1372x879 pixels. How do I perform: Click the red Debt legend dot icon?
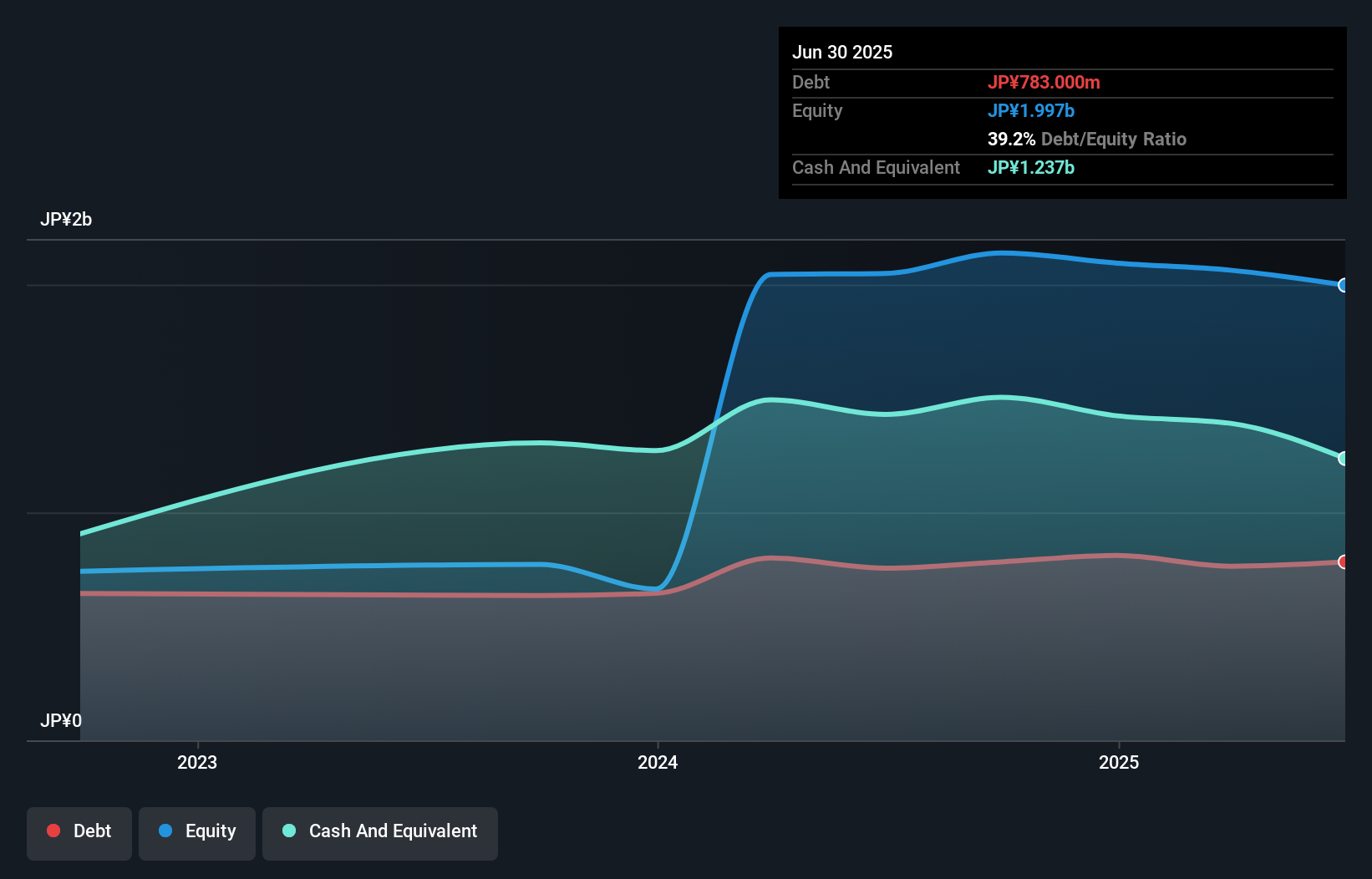click(x=52, y=831)
